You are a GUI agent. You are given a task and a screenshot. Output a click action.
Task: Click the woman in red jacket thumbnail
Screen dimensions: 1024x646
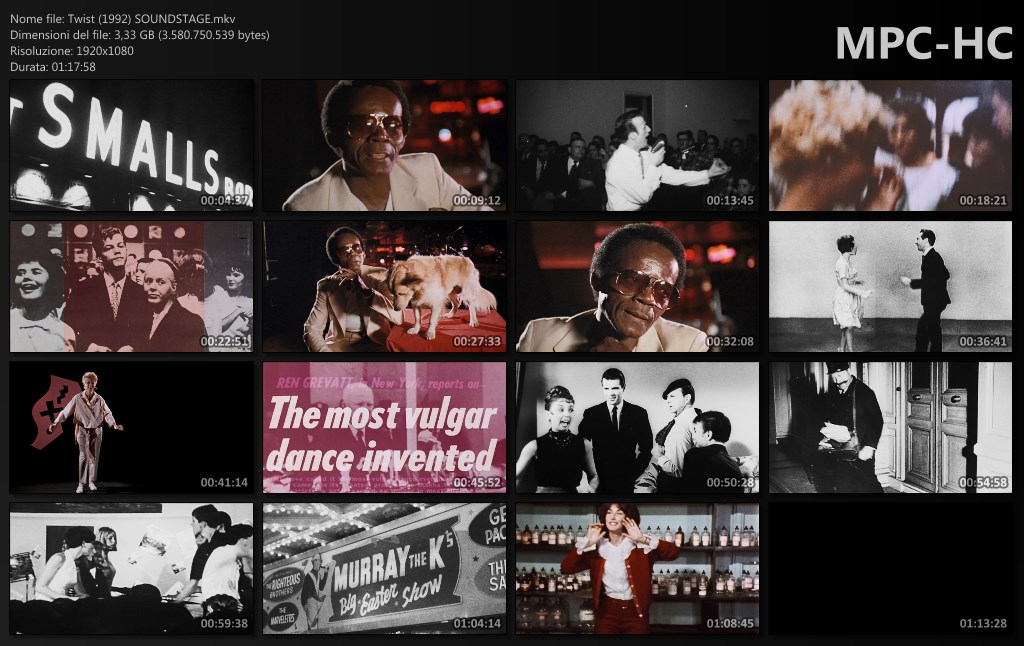(638, 569)
